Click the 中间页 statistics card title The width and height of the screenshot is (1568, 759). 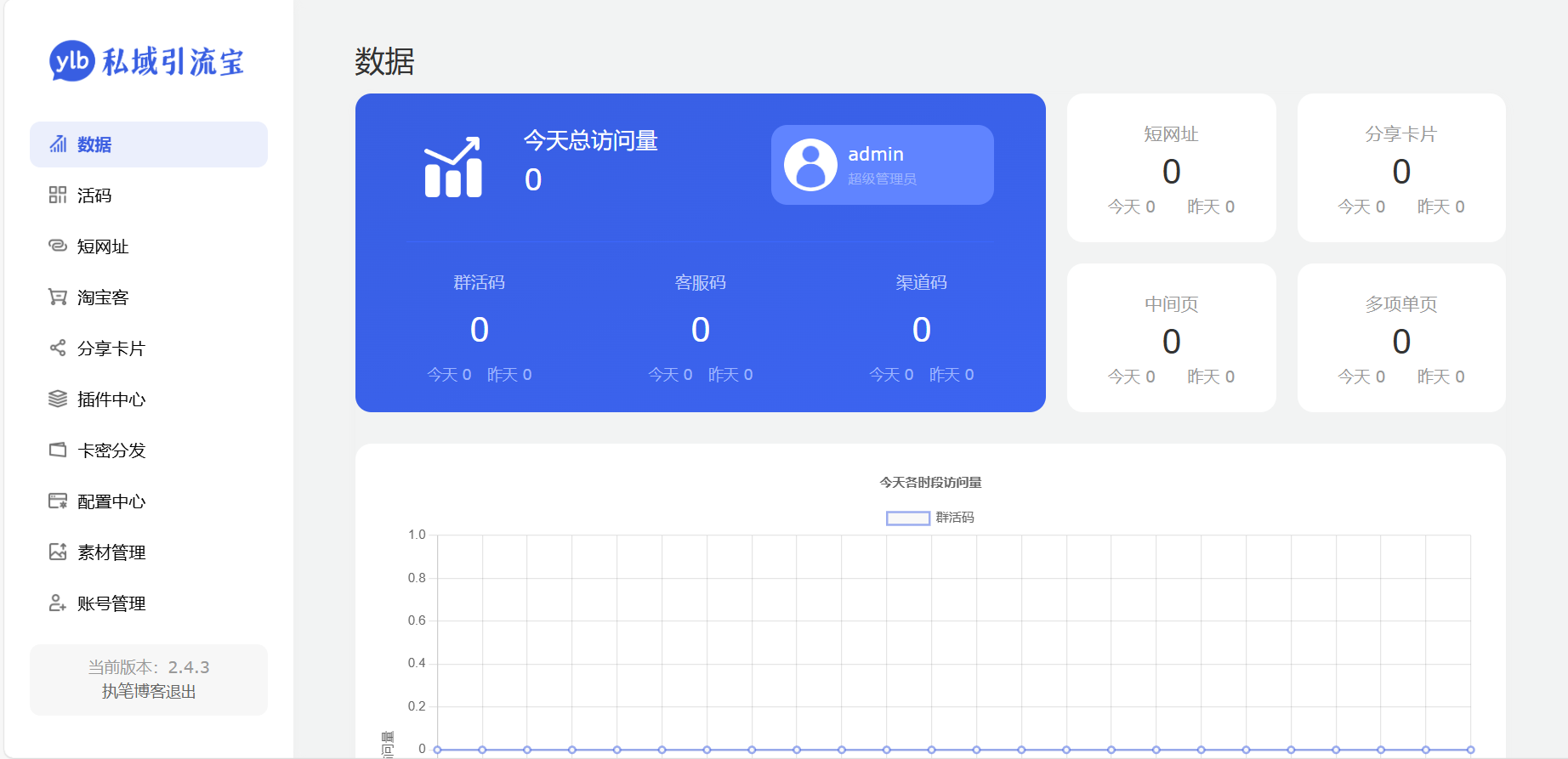(1171, 304)
